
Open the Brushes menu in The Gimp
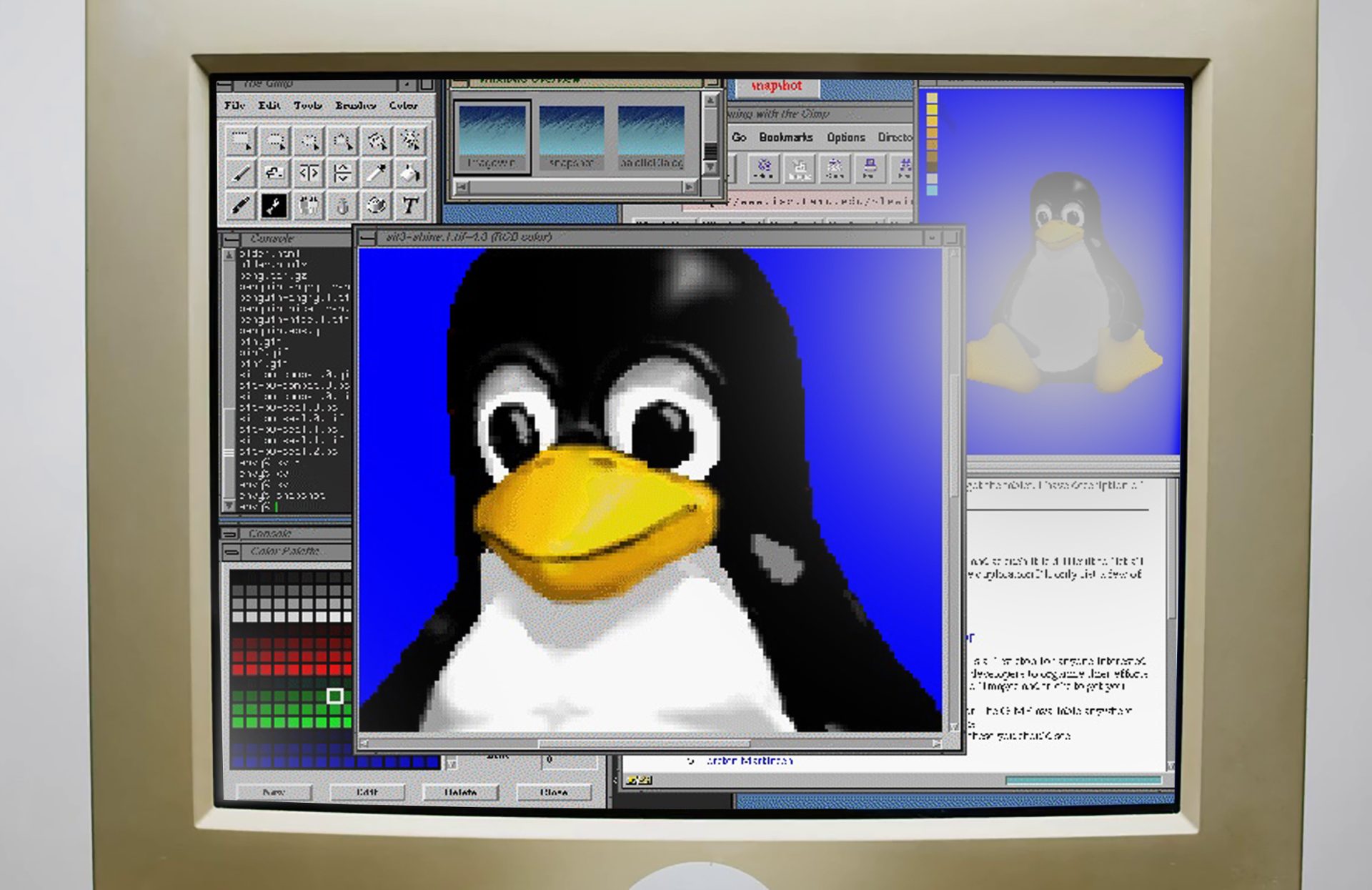coord(355,105)
